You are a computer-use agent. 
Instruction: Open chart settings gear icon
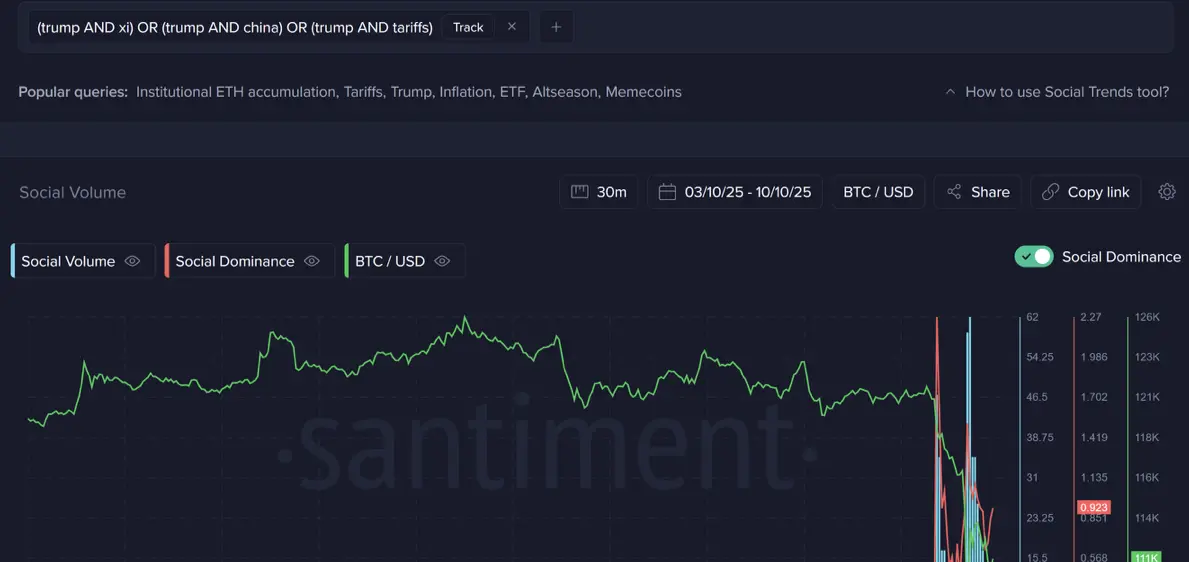coord(1167,192)
